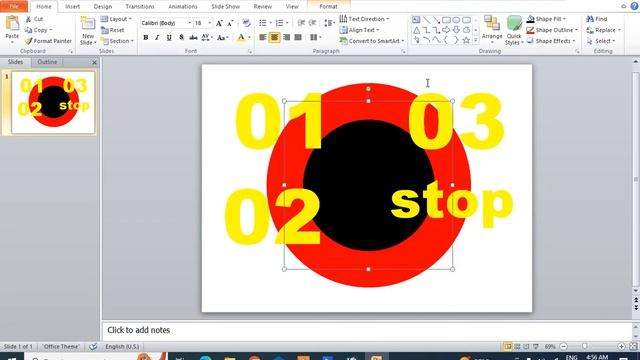Clear all formatting with eraser icon

(246, 23)
